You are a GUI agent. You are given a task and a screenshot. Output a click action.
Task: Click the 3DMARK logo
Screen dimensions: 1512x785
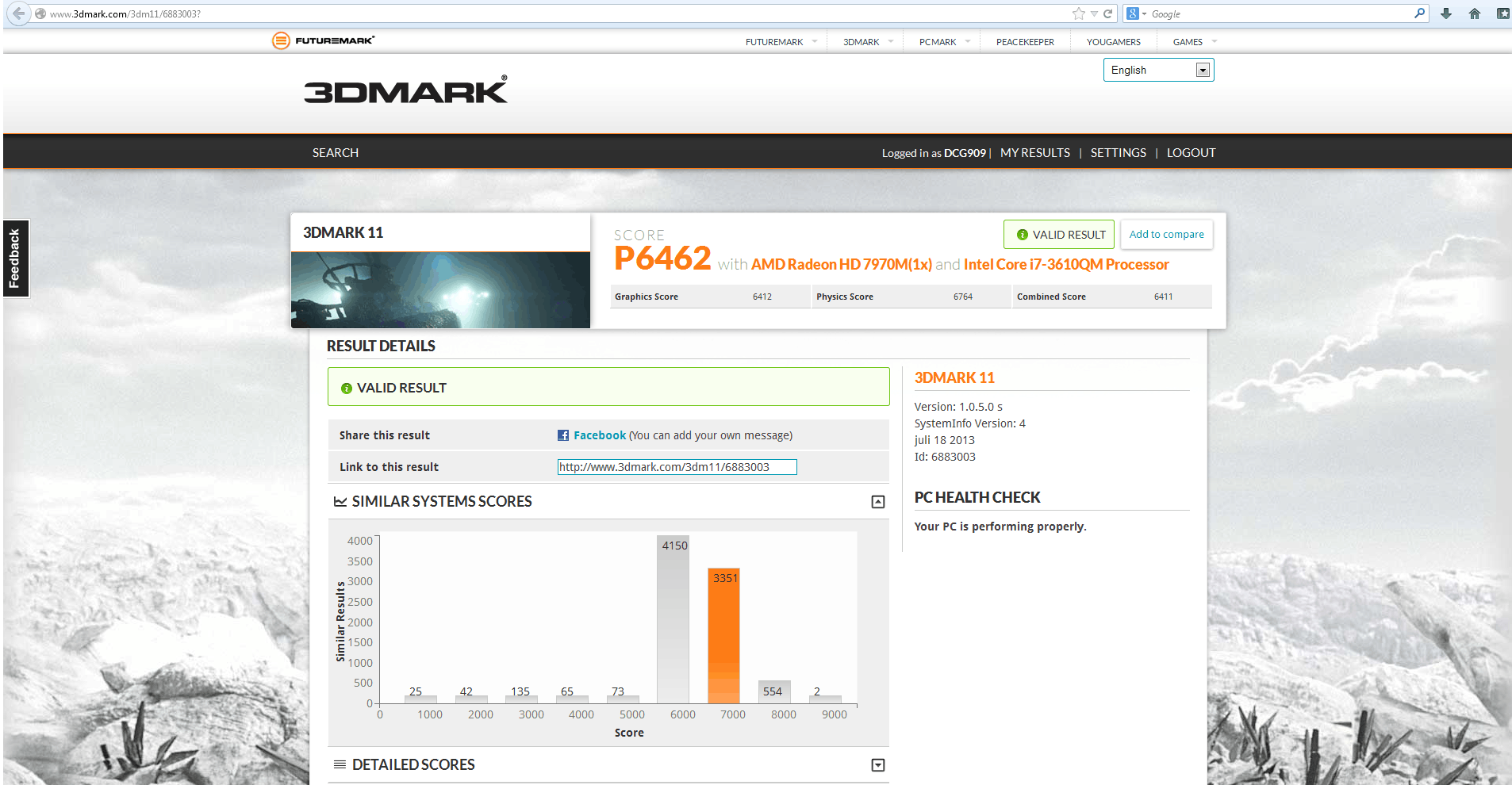[x=405, y=90]
